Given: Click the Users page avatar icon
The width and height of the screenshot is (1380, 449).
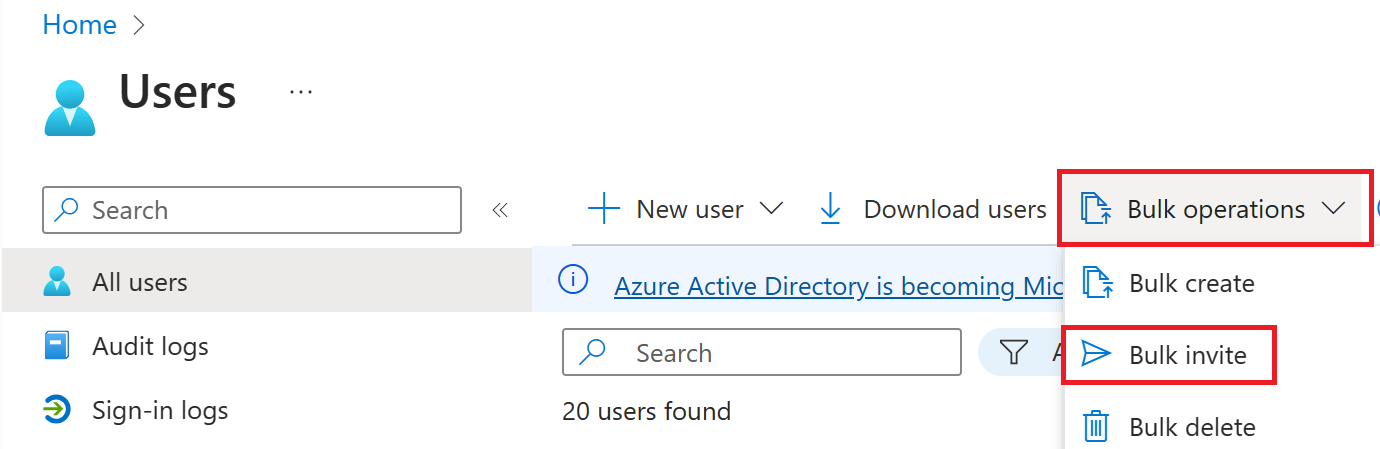Looking at the screenshot, I should click(70, 108).
